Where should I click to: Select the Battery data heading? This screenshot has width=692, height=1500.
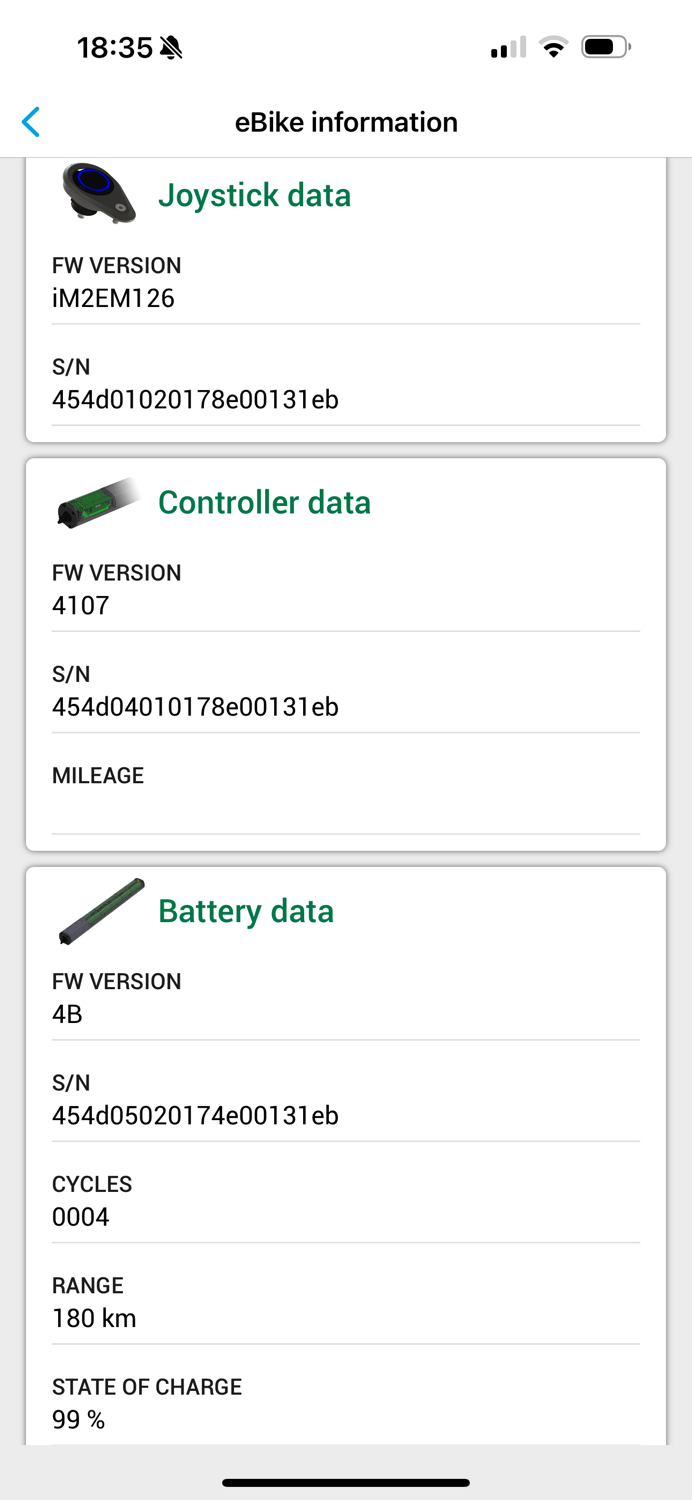pyautogui.click(x=246, y=911)
